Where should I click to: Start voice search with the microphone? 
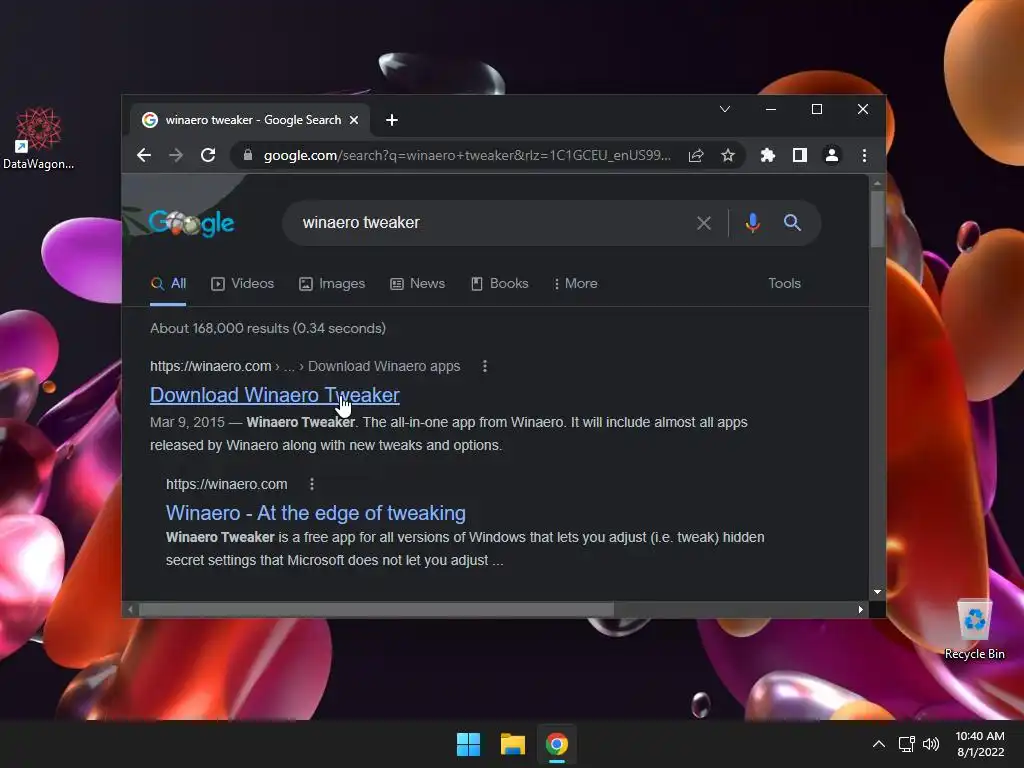tap(752, 223)
